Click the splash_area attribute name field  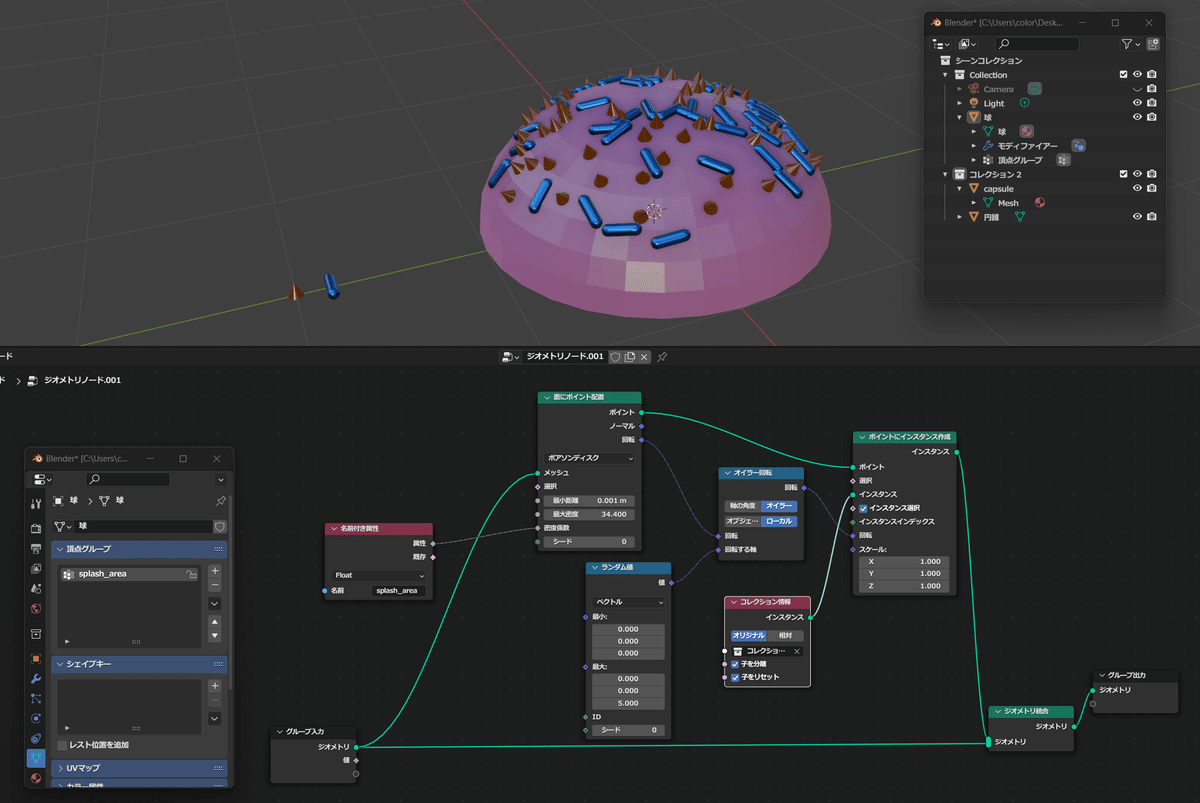[x=398, y=591]
